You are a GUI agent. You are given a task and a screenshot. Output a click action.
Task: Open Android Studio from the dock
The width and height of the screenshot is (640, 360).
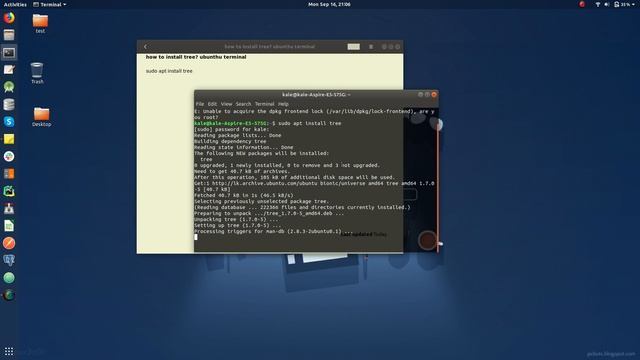[9, 87]
